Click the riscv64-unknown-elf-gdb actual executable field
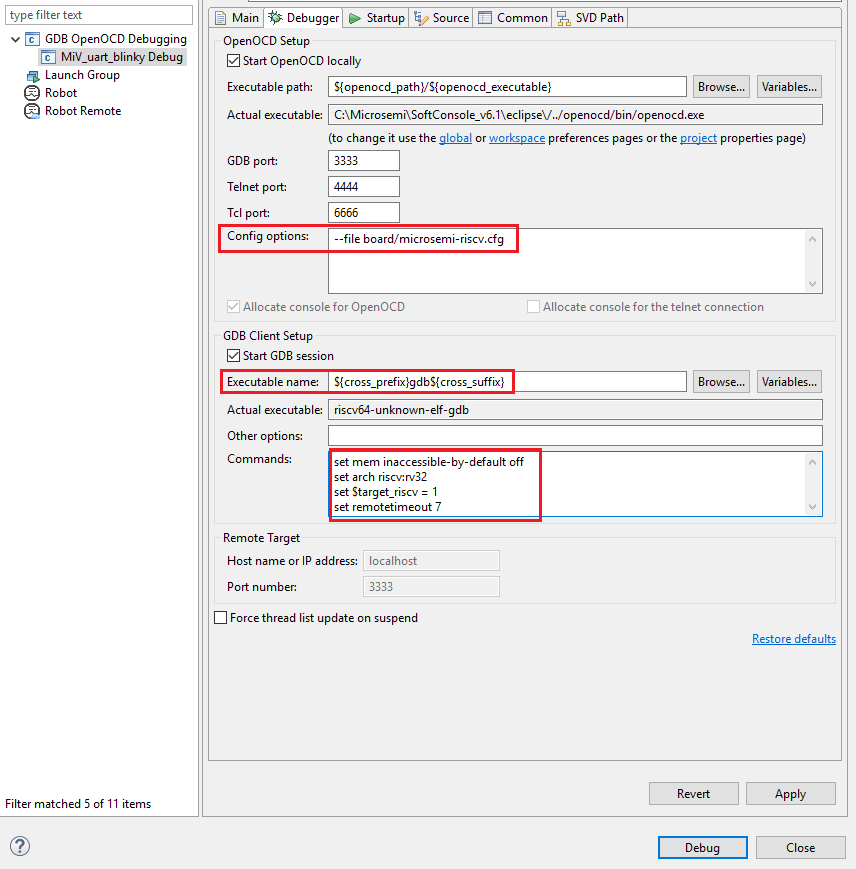 point(575,410)
